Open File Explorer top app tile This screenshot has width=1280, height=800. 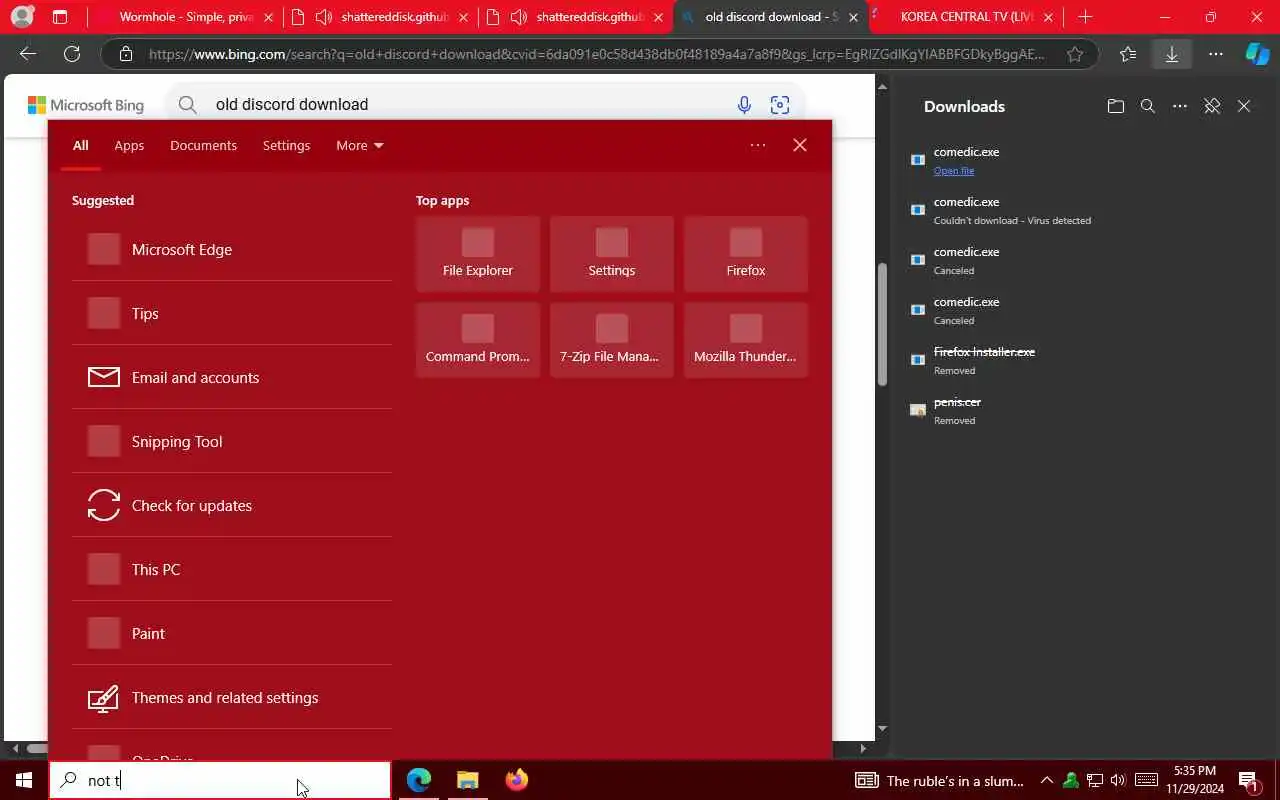point(478,254)
